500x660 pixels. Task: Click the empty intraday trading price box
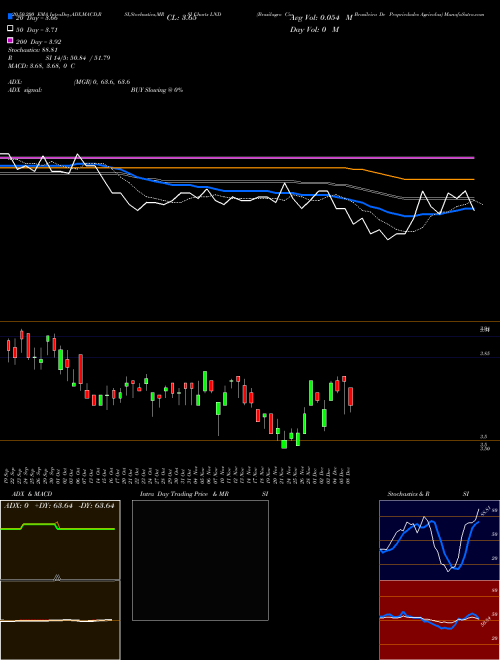[200, 560]
